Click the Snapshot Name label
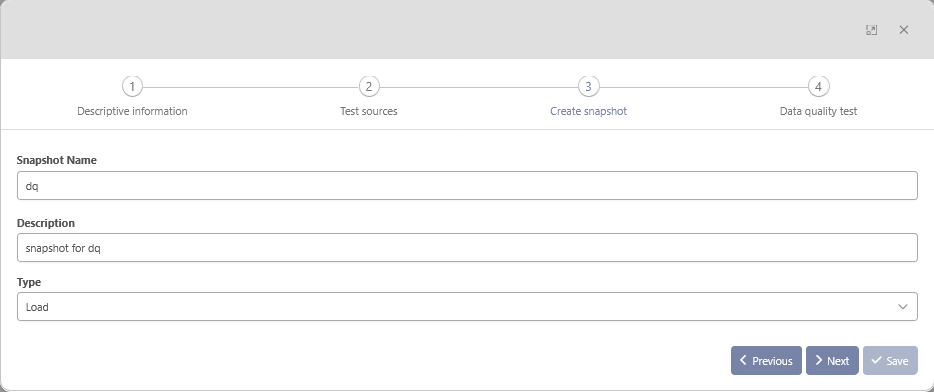 pos(57,160)
